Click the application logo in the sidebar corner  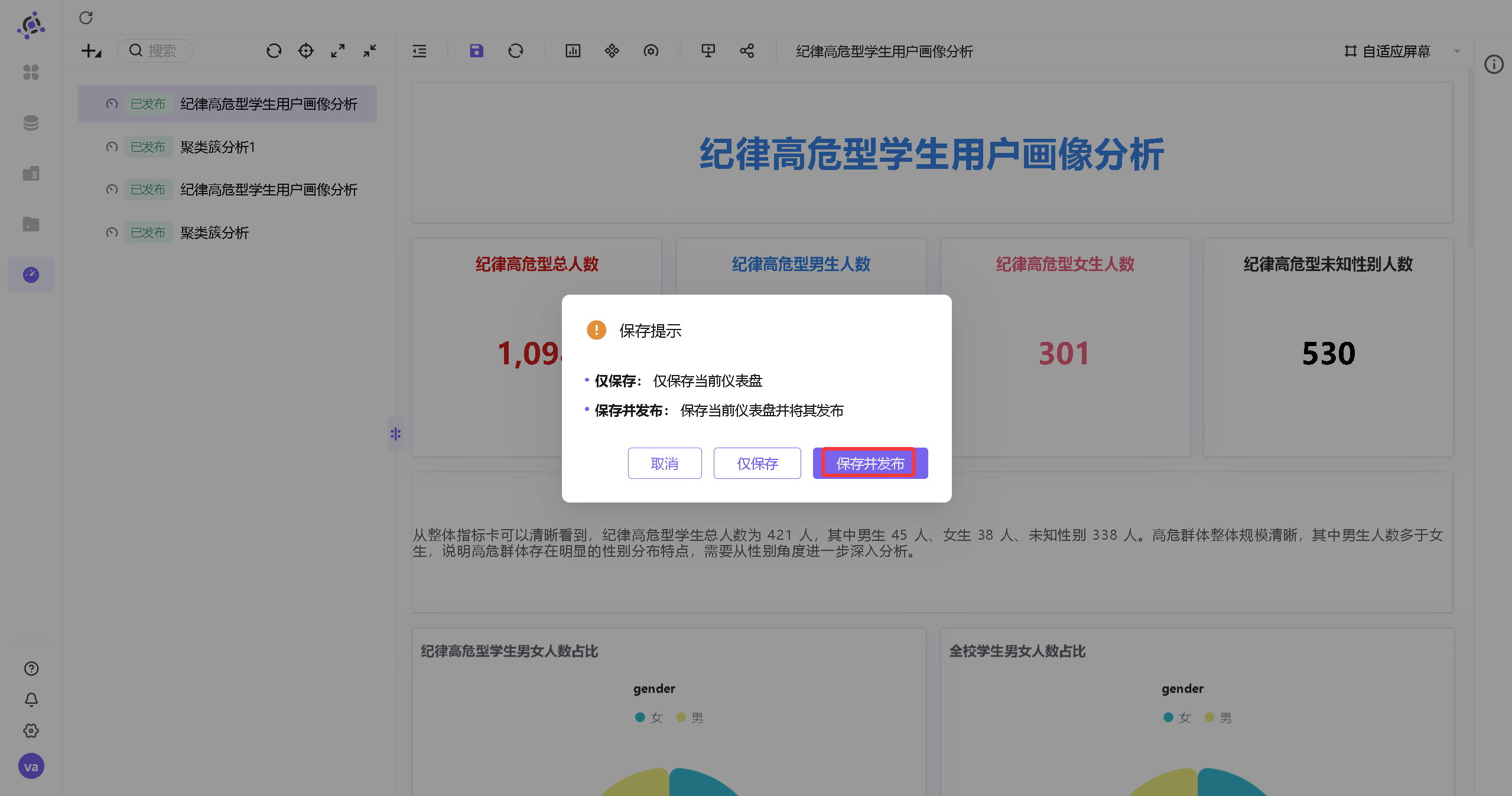31,25
